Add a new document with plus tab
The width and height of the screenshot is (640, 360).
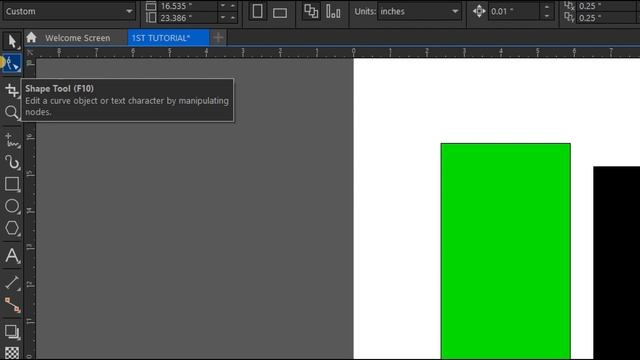pyautogui.click(x=218, y=38)
